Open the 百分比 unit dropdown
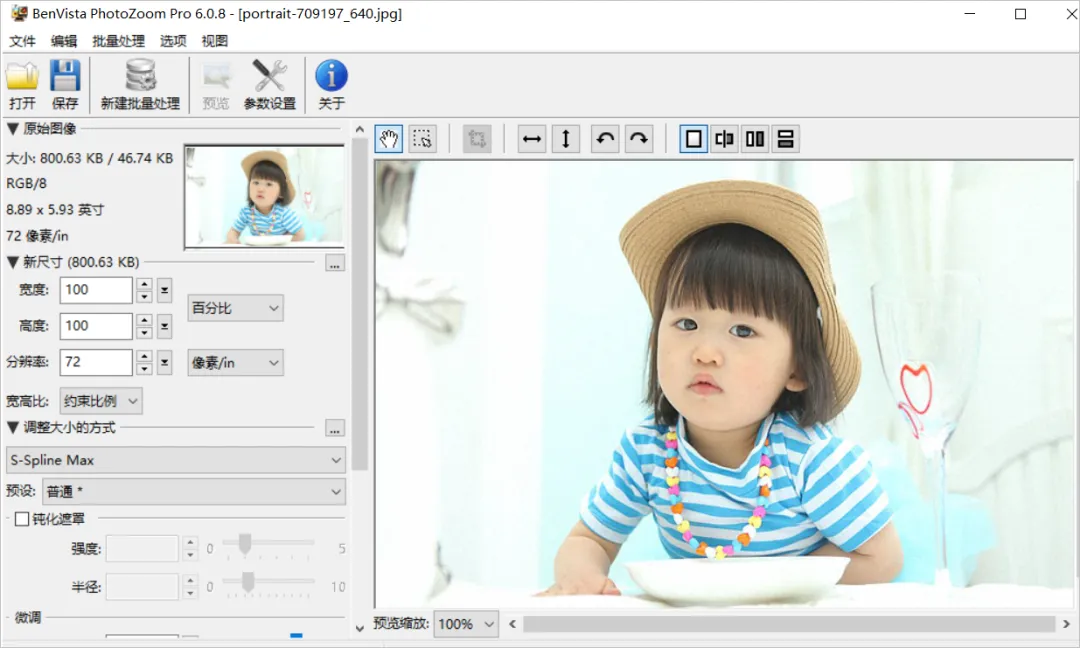1080x648 pixels. point(235,308)
